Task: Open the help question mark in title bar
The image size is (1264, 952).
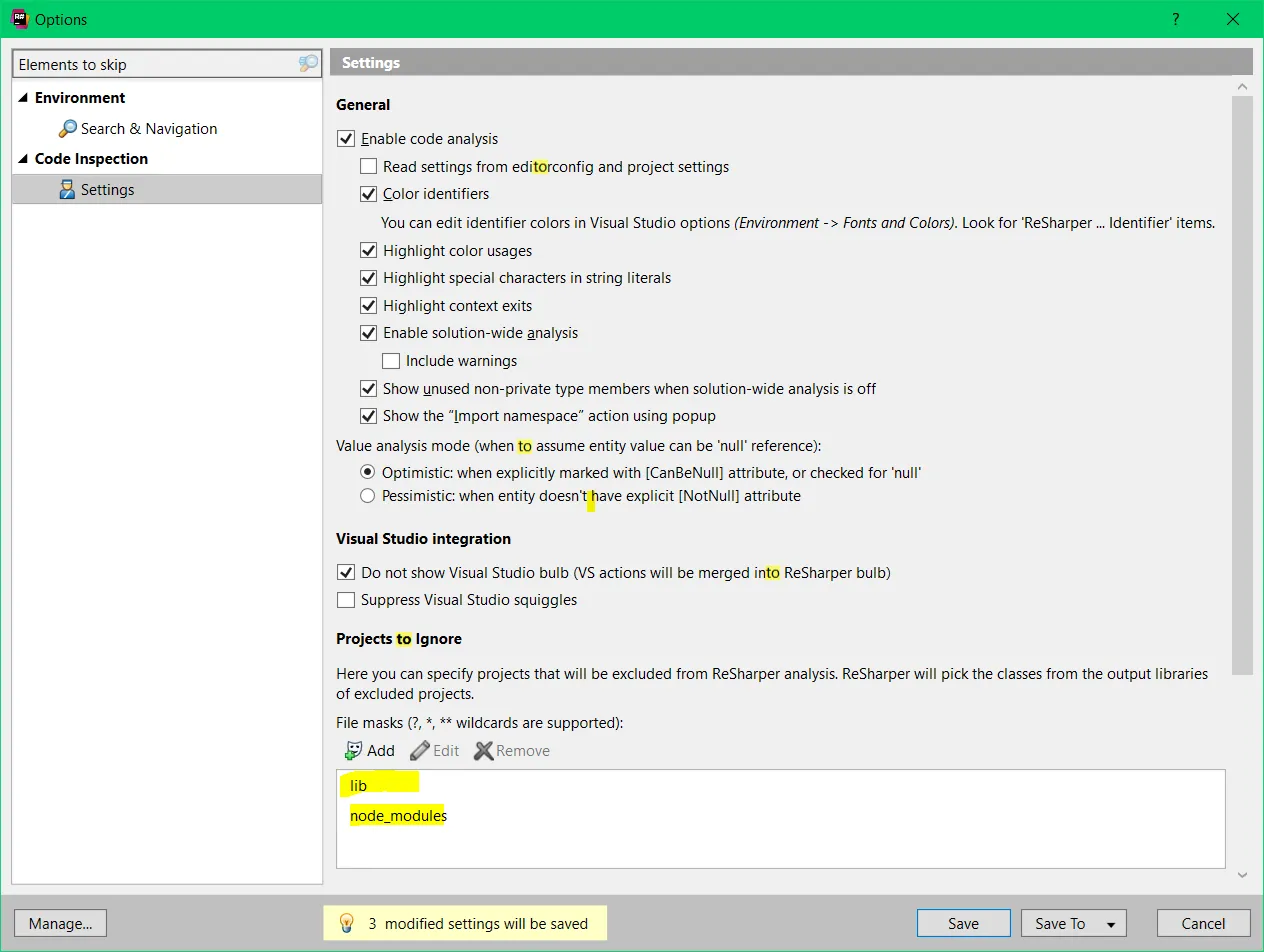Action: tap(1176, 19)
